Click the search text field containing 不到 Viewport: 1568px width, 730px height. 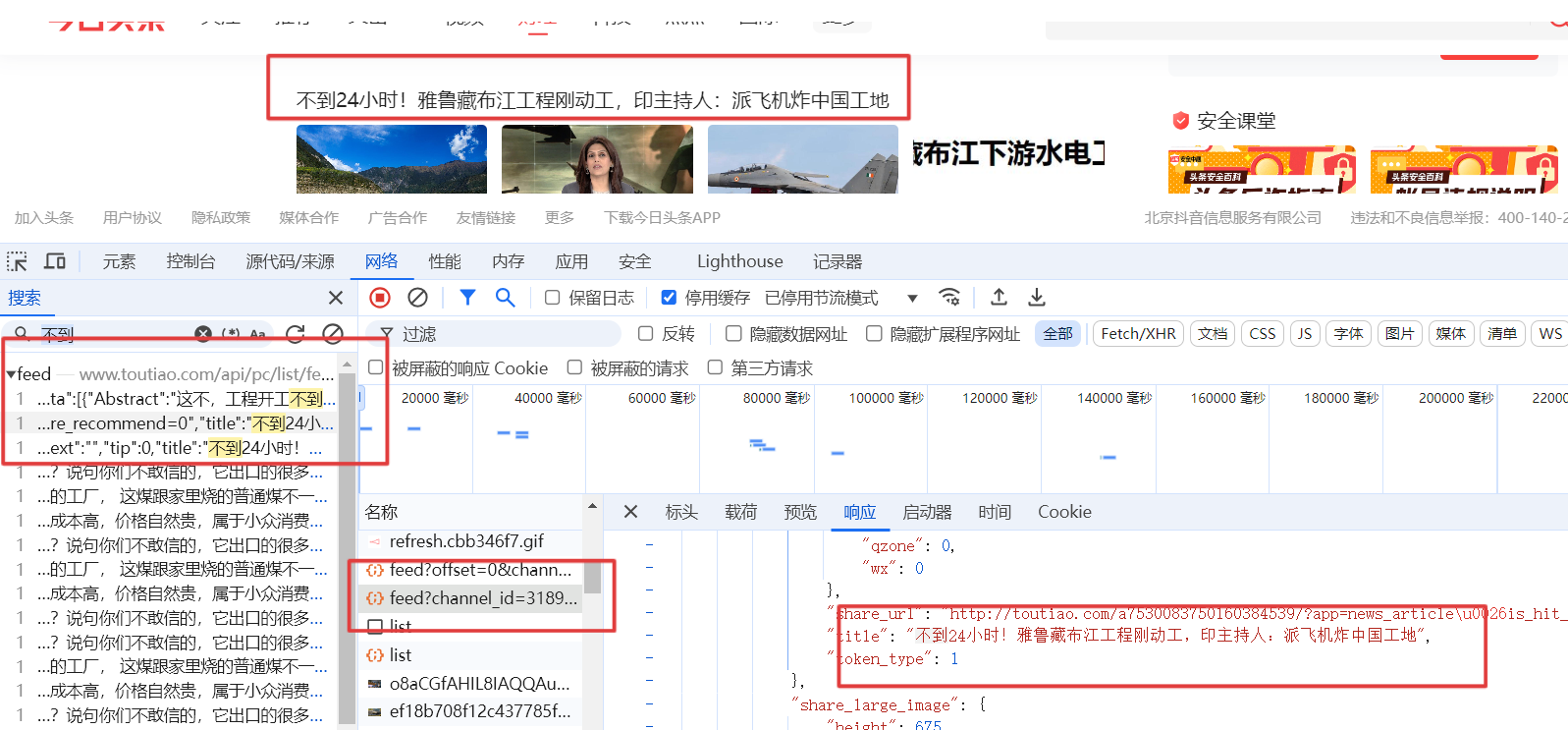[114, 334]
